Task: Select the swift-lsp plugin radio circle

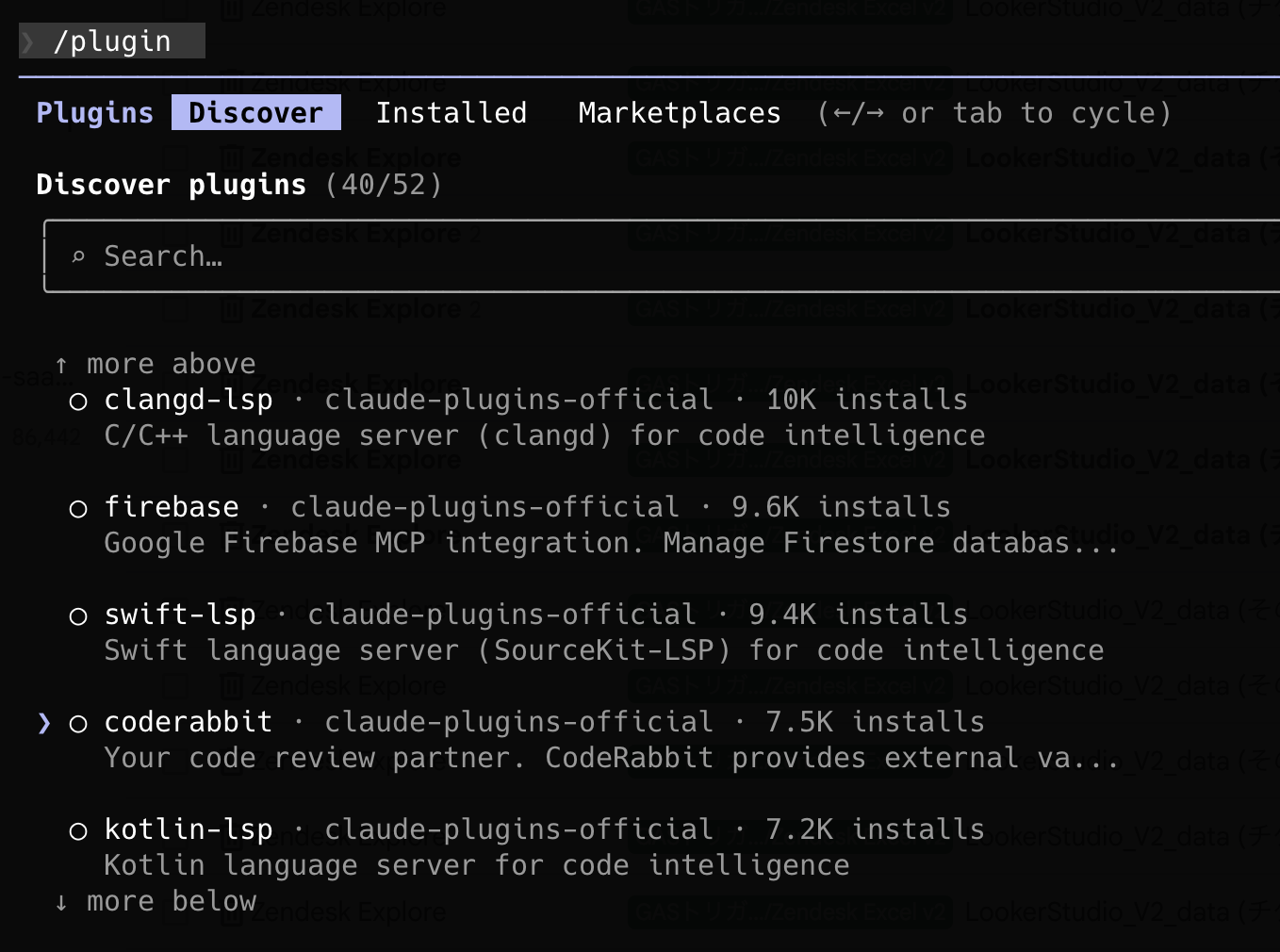Action: click(x=78, y=616)
